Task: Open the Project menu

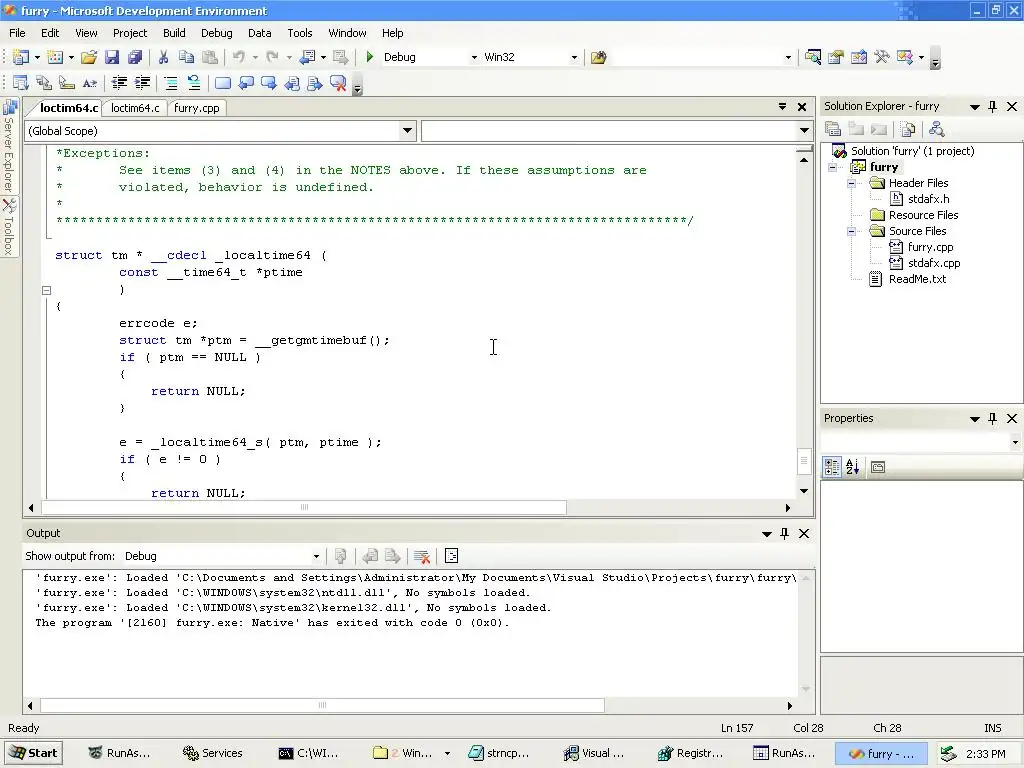Action: point(130,33)
